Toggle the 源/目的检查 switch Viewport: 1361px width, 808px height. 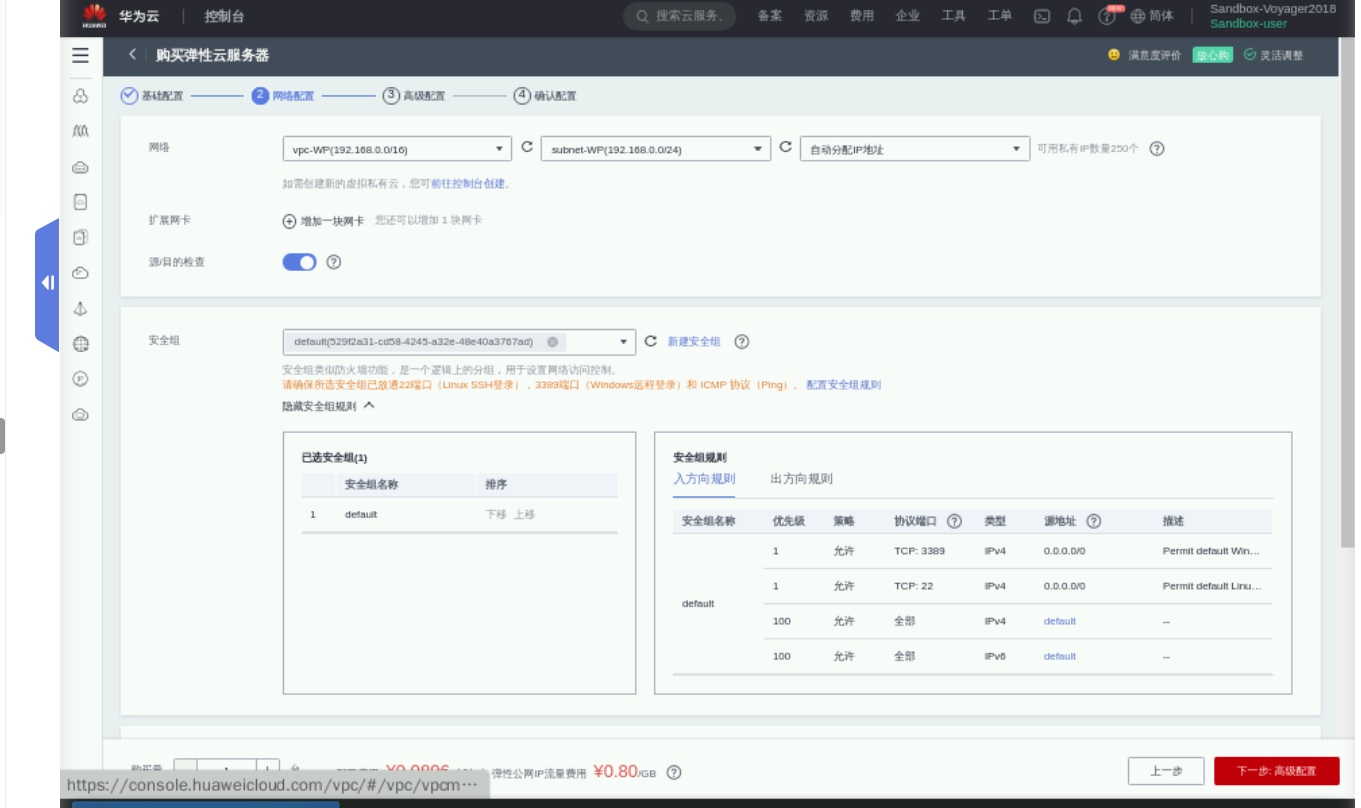pyautogui.click(x=300, y=262)
